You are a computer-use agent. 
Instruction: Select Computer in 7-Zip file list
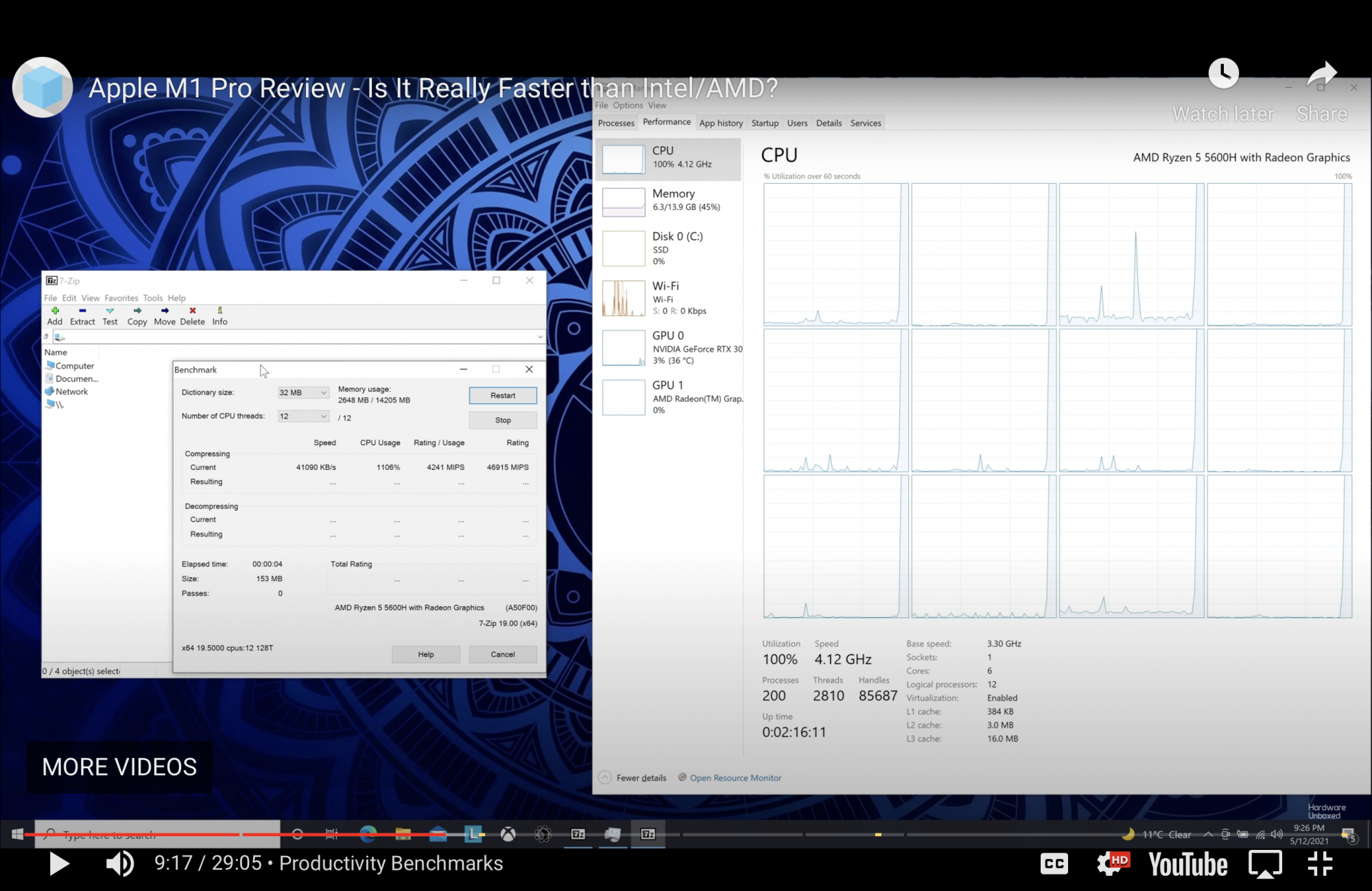click(x=70, y=366)
